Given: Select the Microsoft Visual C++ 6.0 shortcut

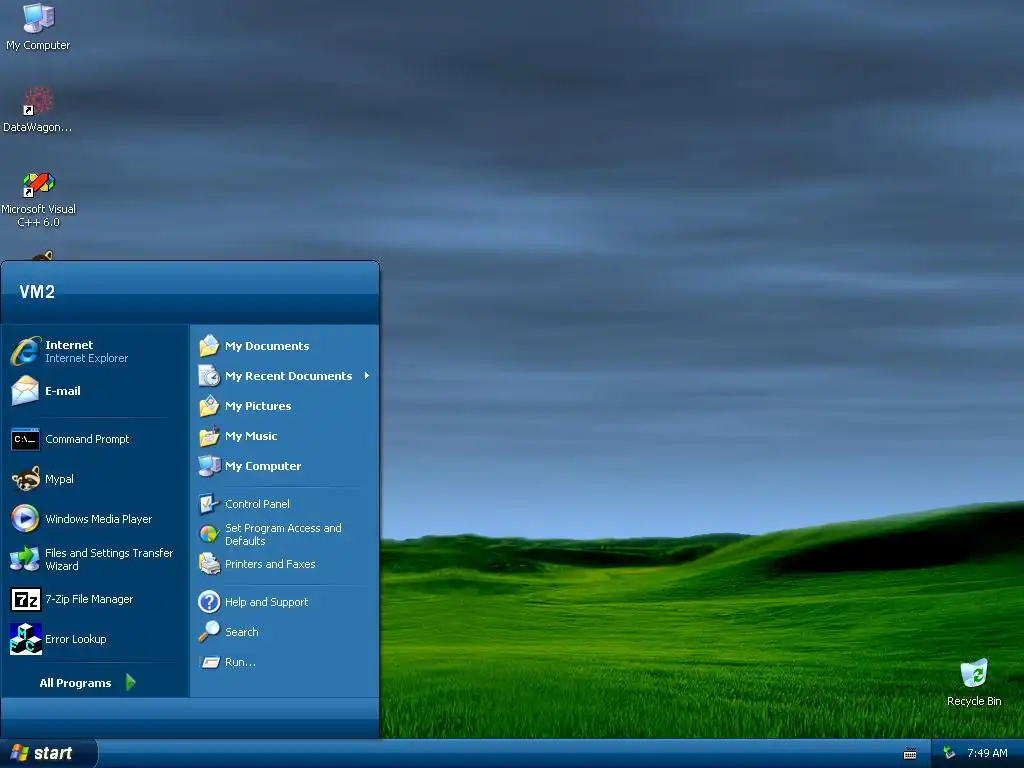Looking at the screenshot, I should [x=38, y=199].
